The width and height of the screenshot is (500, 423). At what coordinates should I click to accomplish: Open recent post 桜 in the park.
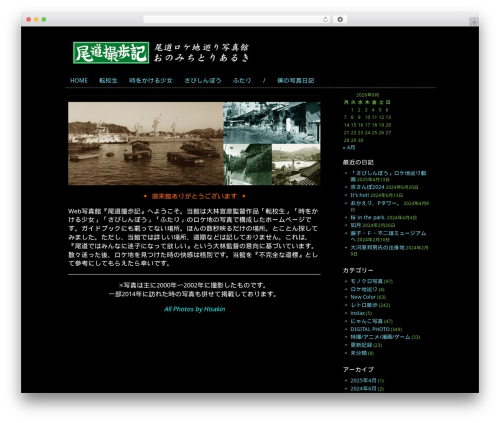tap(368, 217)
